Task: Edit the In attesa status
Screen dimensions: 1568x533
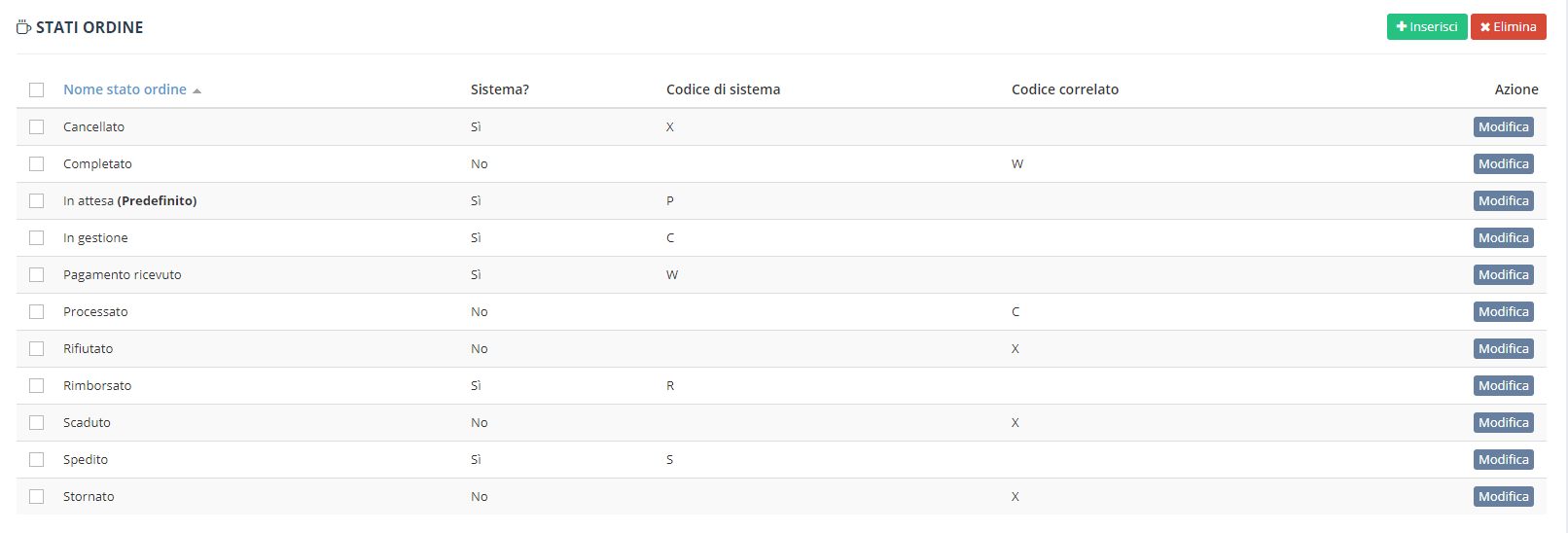Action: pos(1504,200)
